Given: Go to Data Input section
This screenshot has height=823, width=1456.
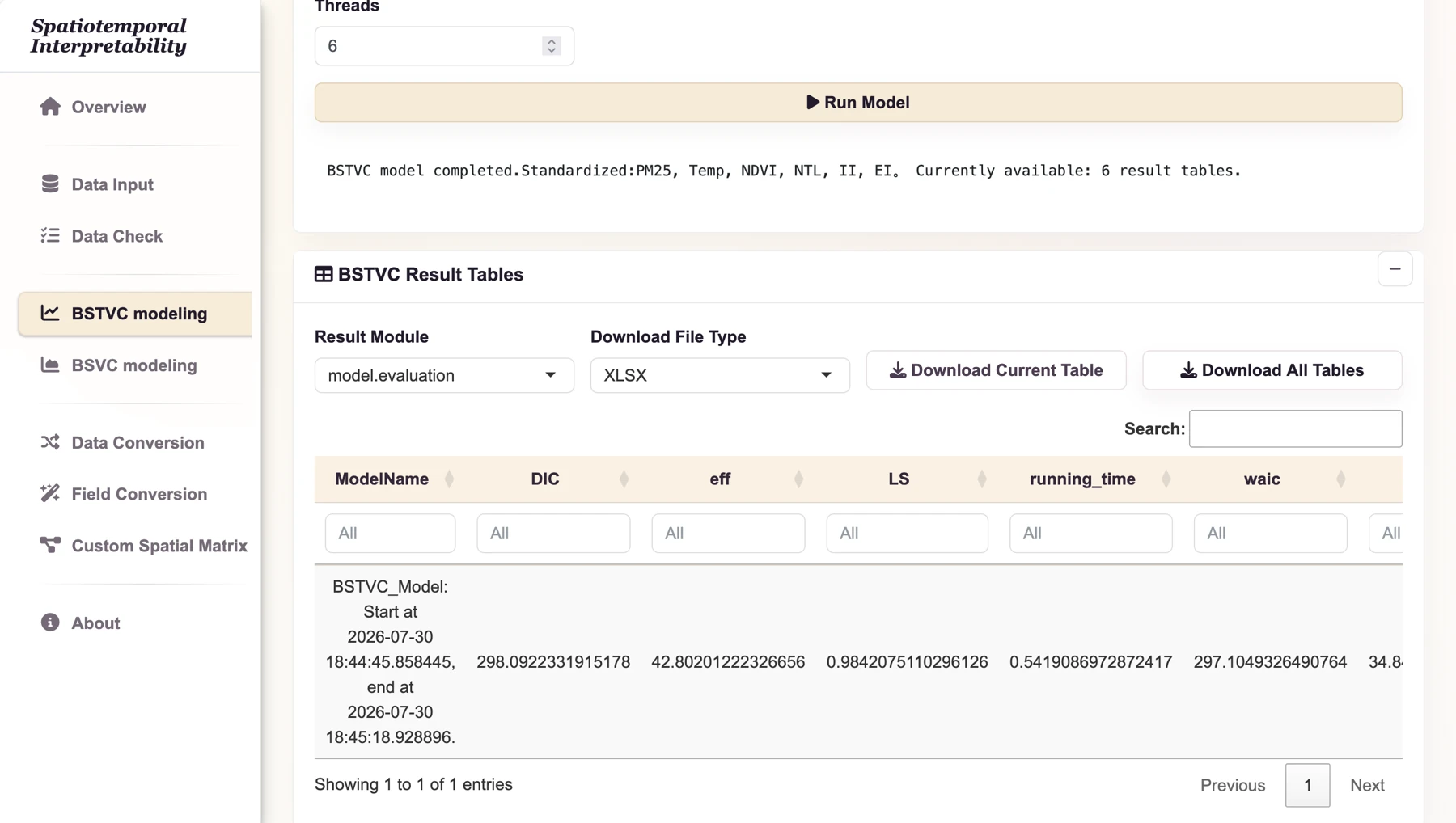Looking at the screenshot, I should [x=134, y=184].
